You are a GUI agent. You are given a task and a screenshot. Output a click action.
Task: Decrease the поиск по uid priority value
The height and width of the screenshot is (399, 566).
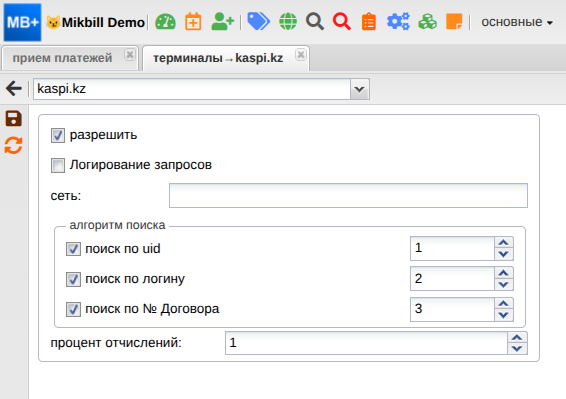point(504,254)
